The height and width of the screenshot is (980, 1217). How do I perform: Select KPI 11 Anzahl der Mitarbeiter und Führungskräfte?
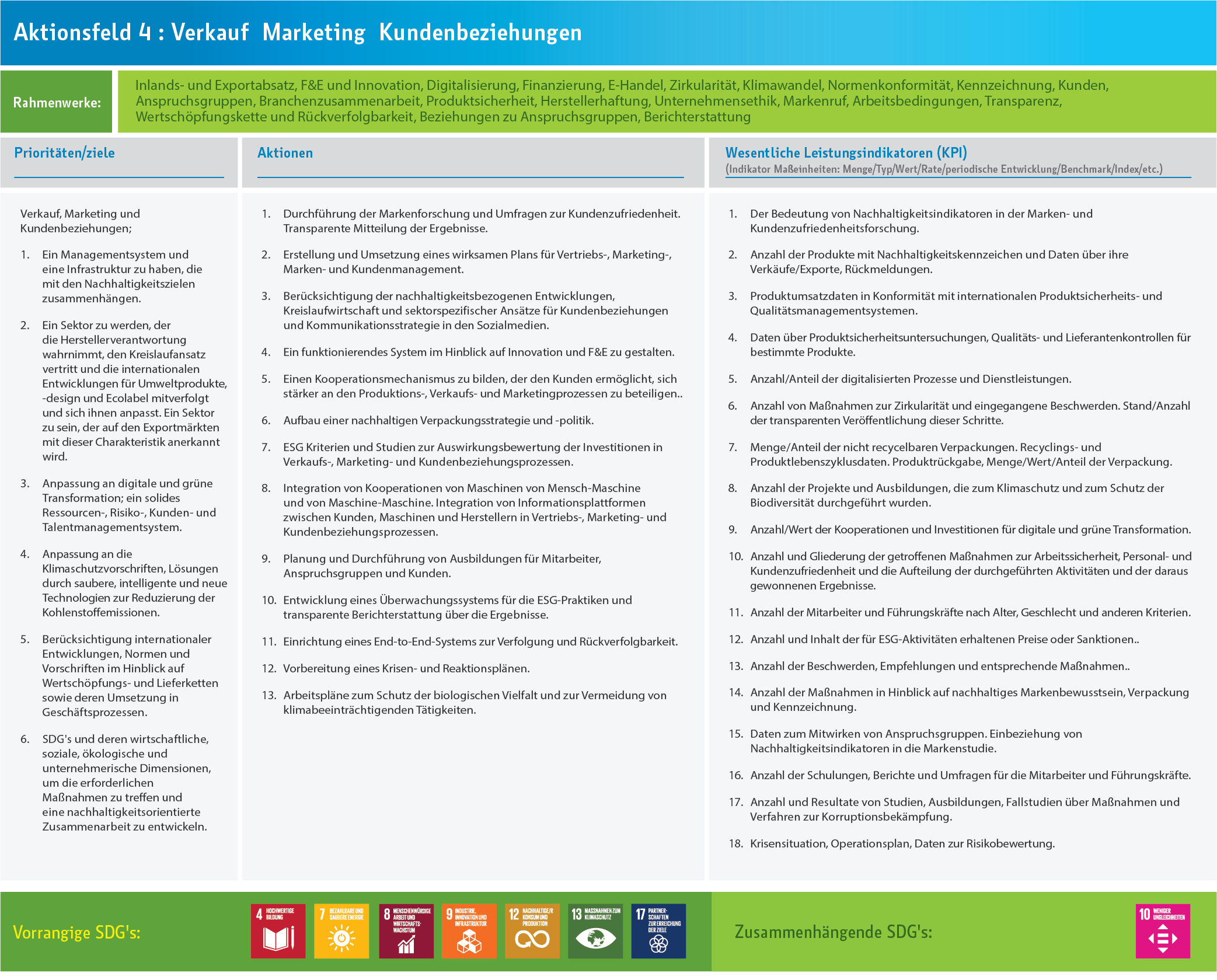click(960, 612)
